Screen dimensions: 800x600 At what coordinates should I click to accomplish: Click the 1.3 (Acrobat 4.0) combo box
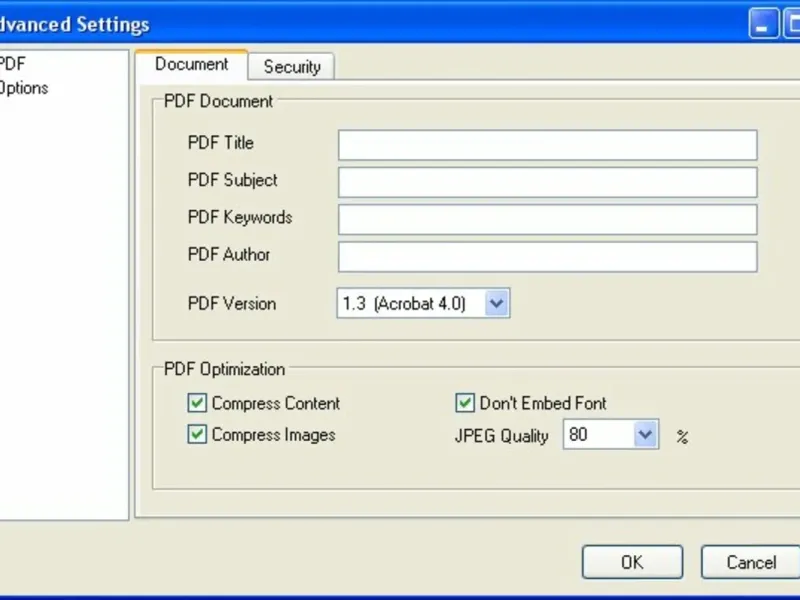410,304
